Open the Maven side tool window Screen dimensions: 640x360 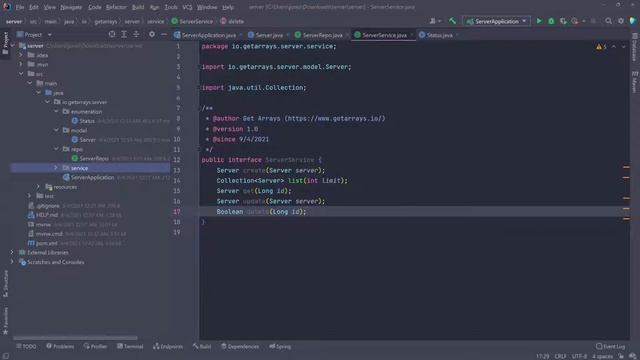(635, 82)
